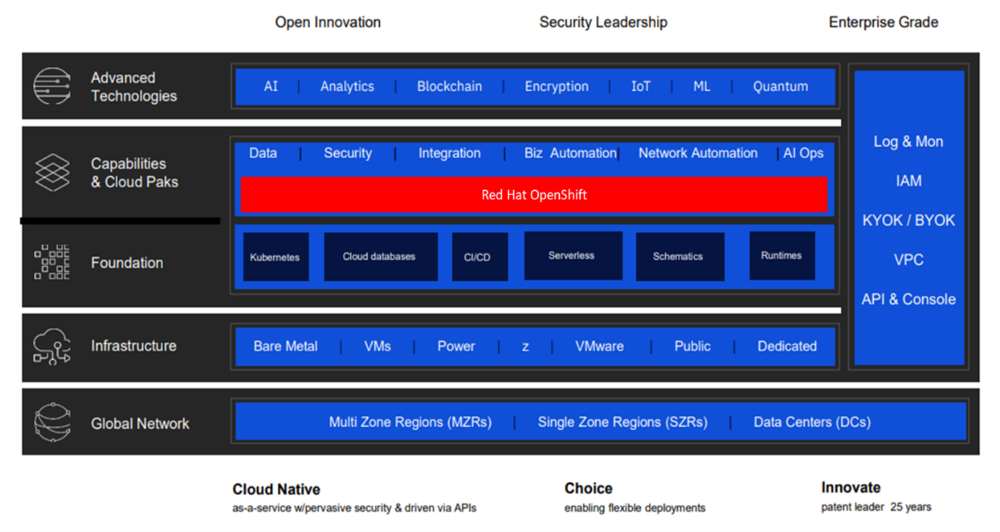
Task: Click Data in Cloud Paks row
Action: [263, 153]
